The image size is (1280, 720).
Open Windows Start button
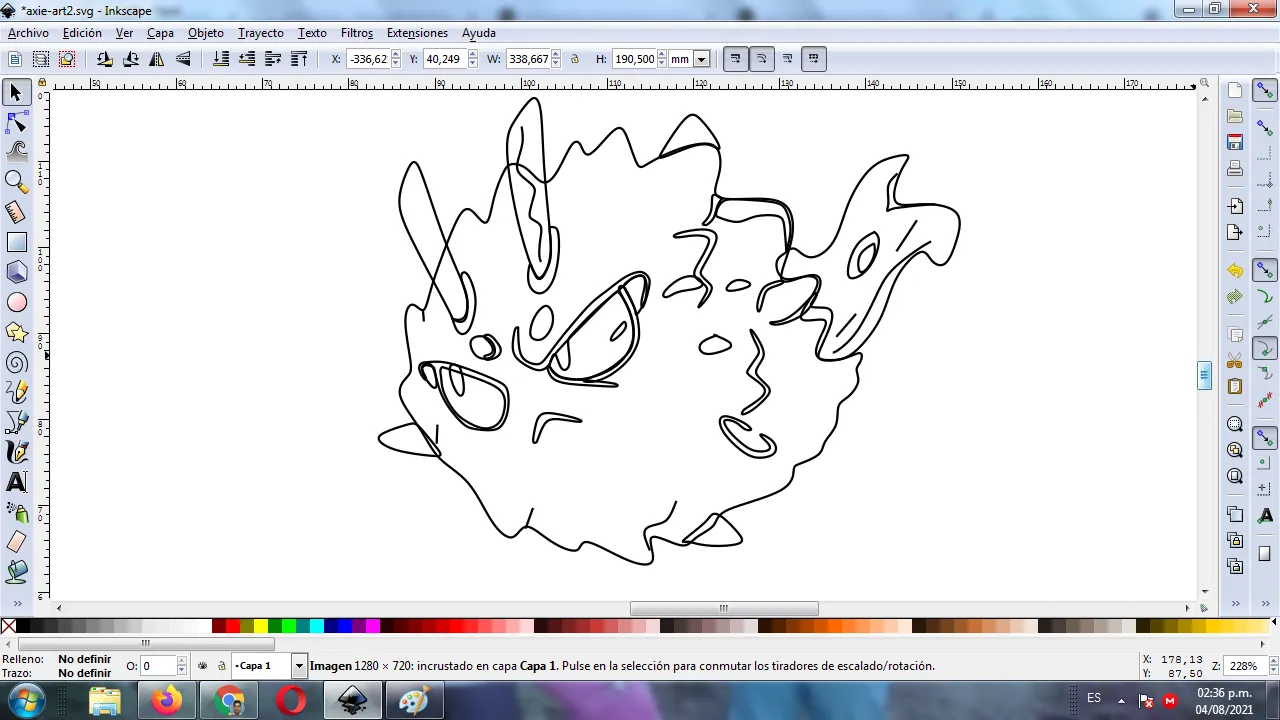(x=26, y=700)
